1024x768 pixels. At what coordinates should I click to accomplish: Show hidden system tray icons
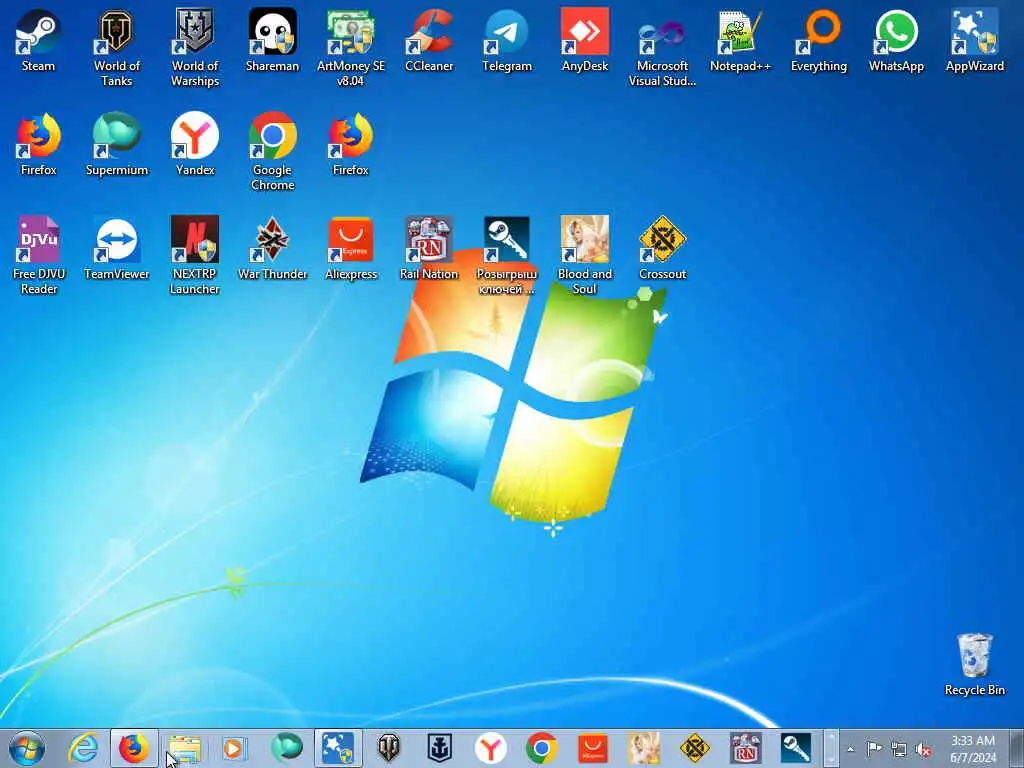[850, 750]
